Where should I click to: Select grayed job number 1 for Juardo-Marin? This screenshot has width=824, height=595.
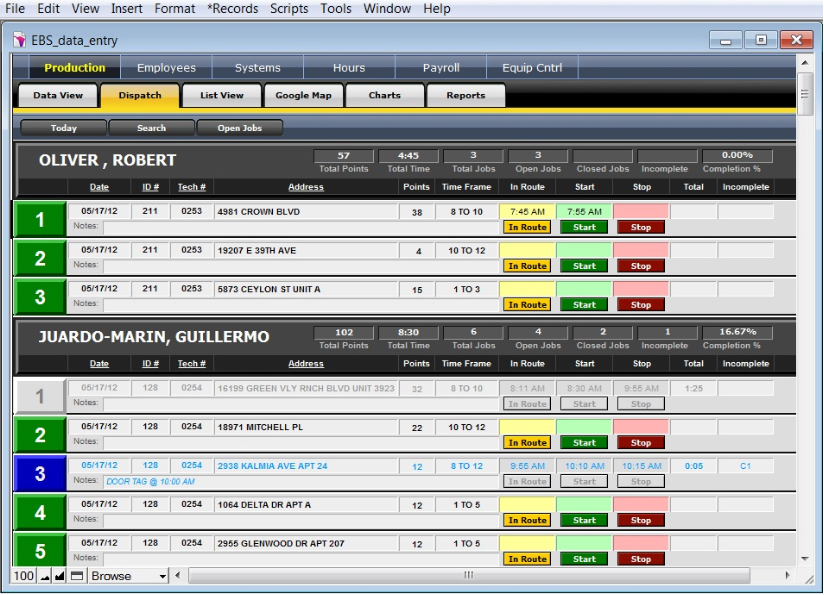pyautogui.click(x=40, y=396)
